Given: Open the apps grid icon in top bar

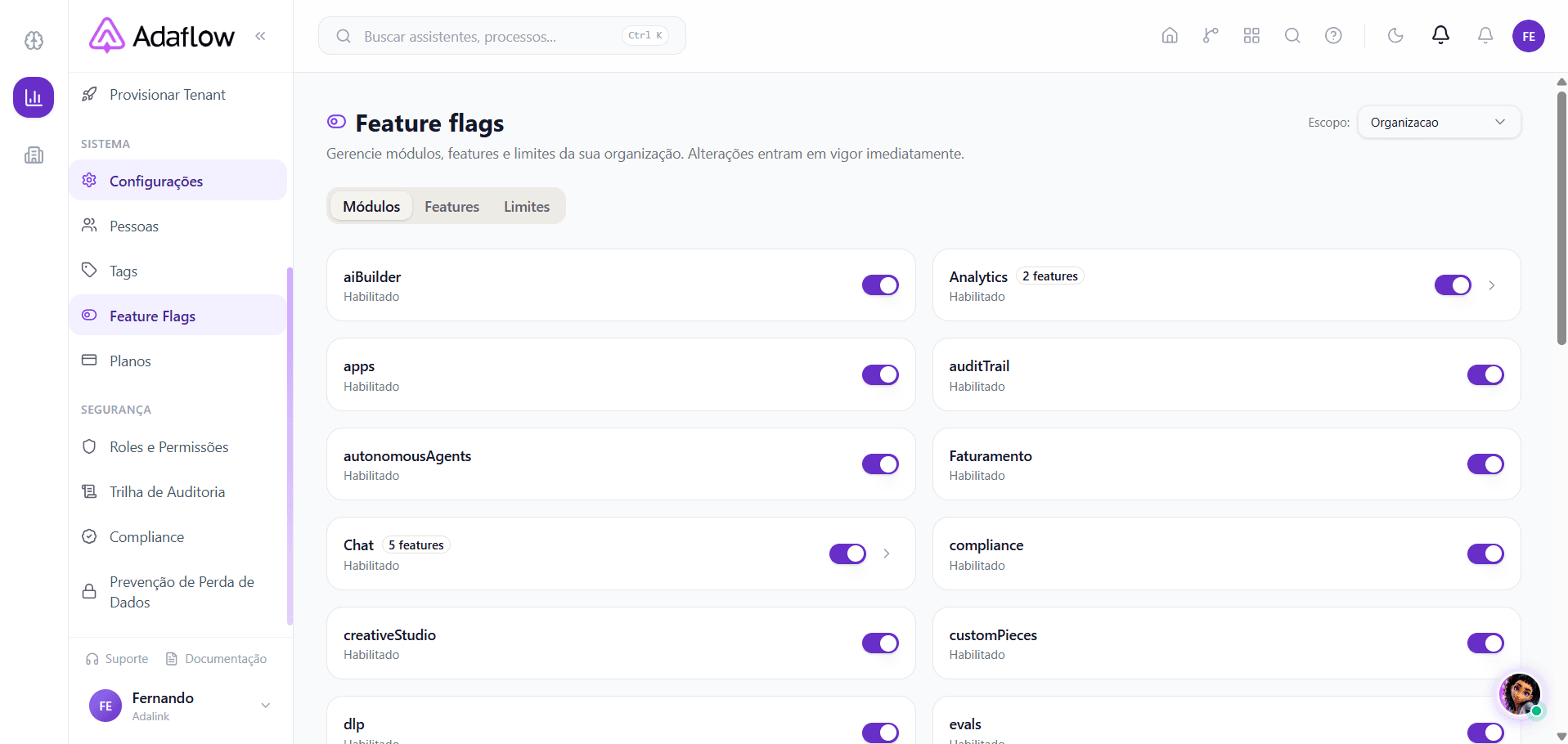Looking at the screenshot, I should [1251, 35].
